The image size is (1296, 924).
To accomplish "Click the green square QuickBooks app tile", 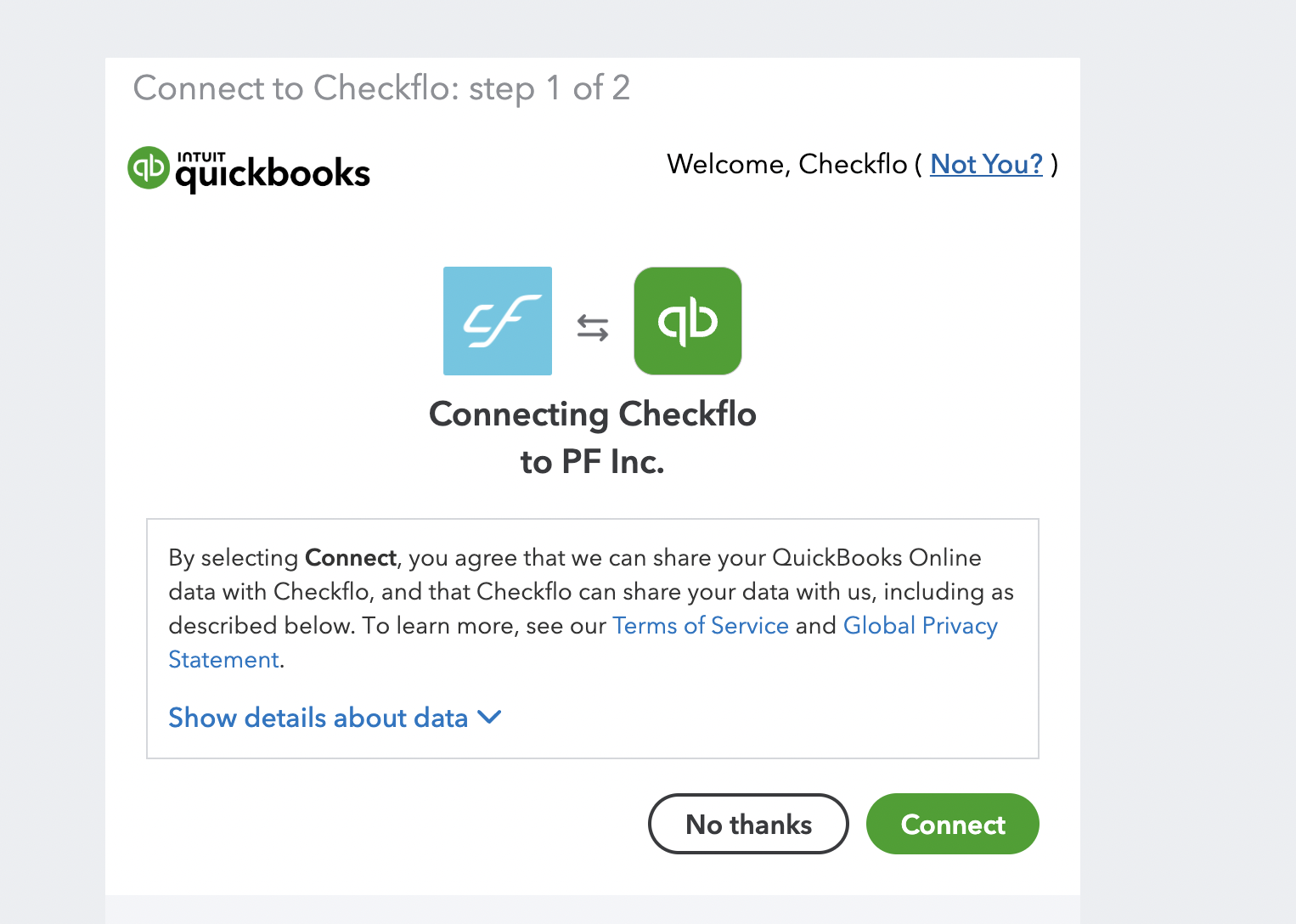I will (x=688, y=321).
